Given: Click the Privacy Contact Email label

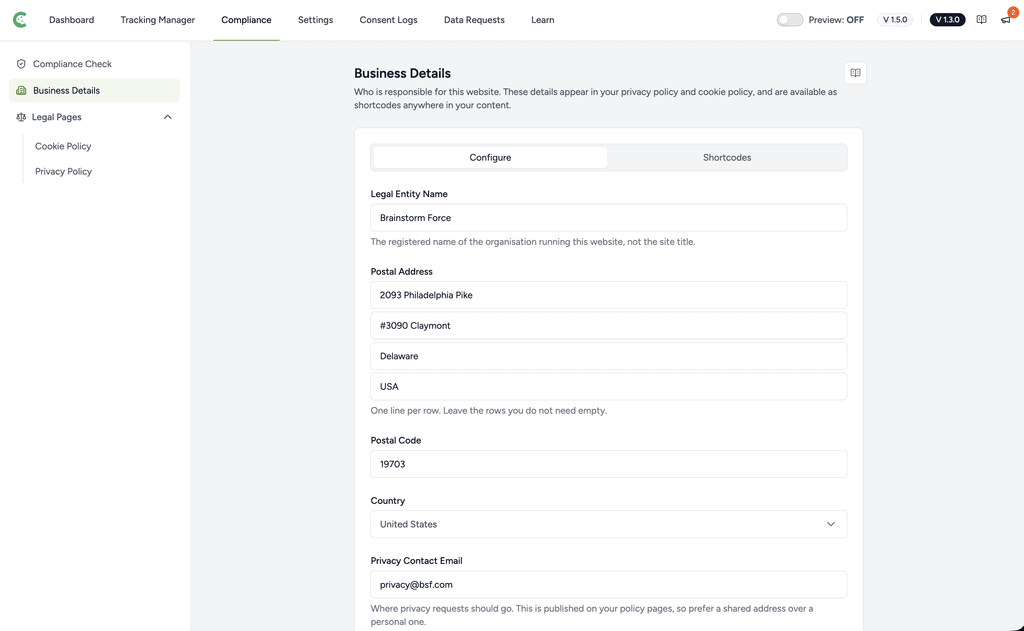Looking at the screenshot, I should 416,560.
